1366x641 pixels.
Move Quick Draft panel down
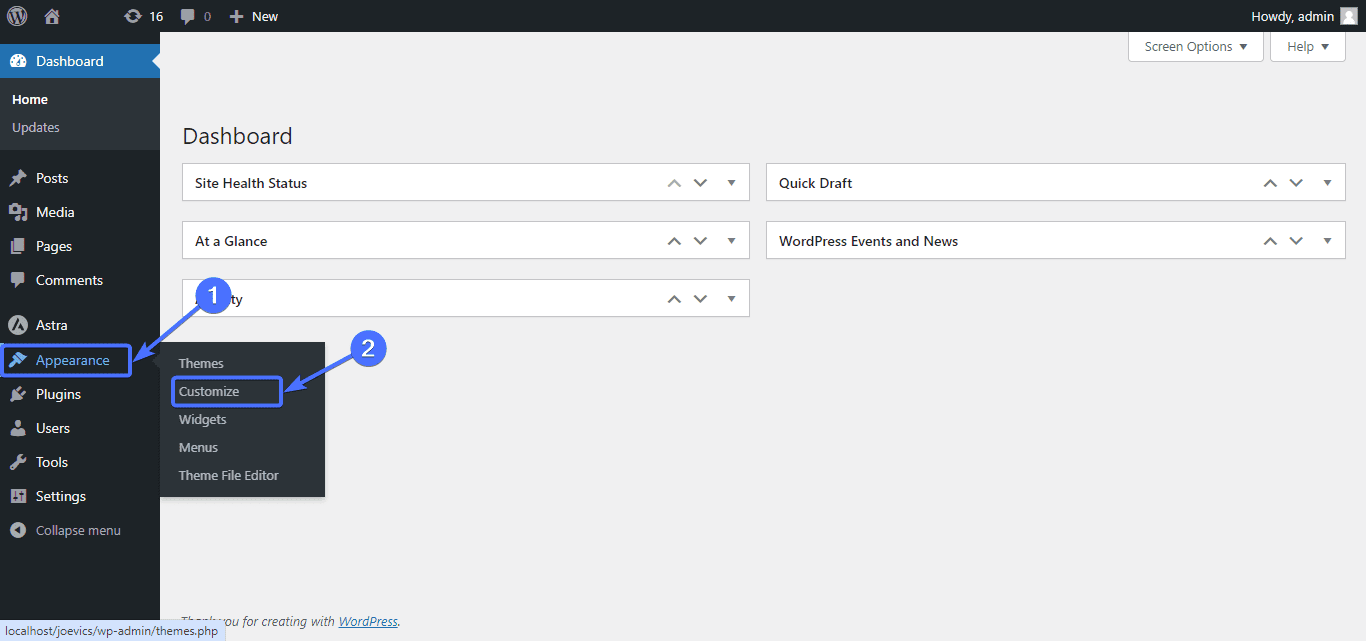tap(1297, 183)
